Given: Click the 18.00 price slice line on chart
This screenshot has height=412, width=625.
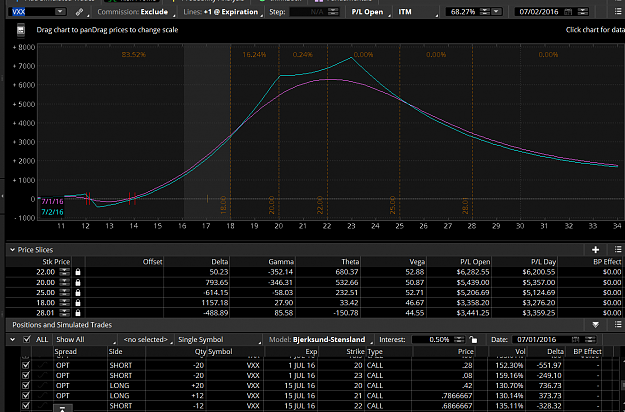Looking at the screenshot, I should 231,131.
